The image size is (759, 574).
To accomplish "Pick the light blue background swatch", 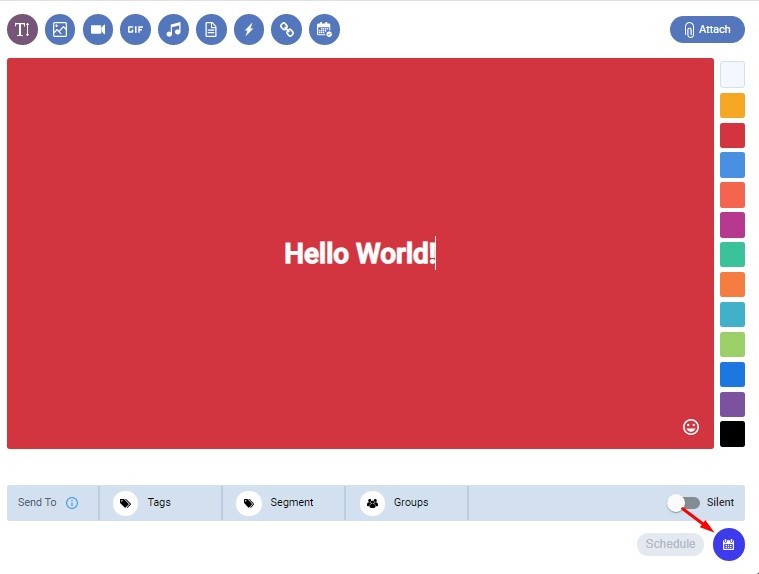I will coord(732,165).
